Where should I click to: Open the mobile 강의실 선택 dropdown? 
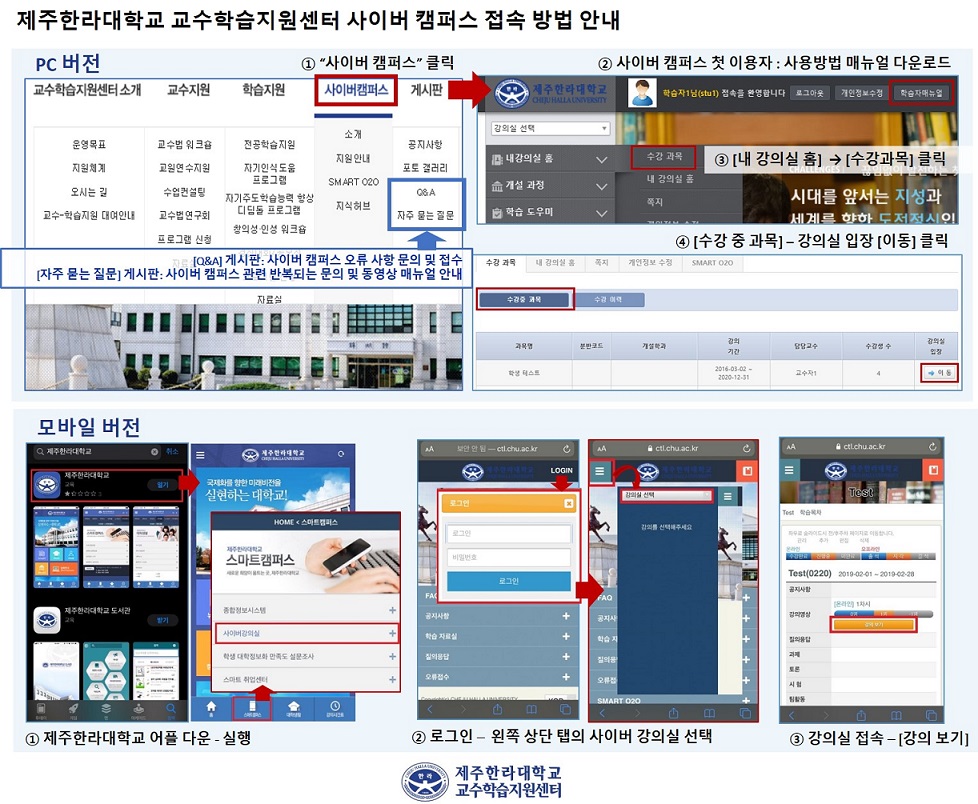pyautogui.click(x=667, y=495)
